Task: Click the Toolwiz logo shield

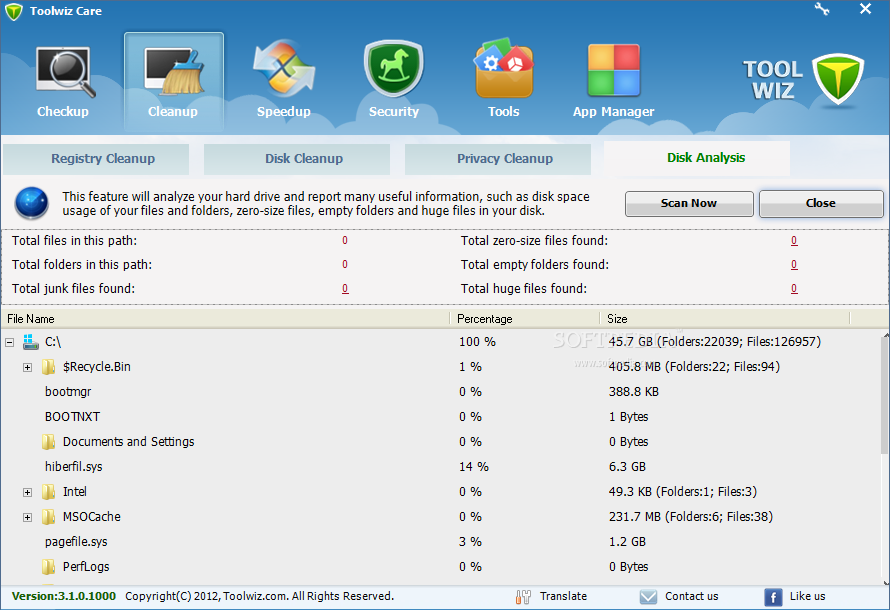Action: pos(838,80)
